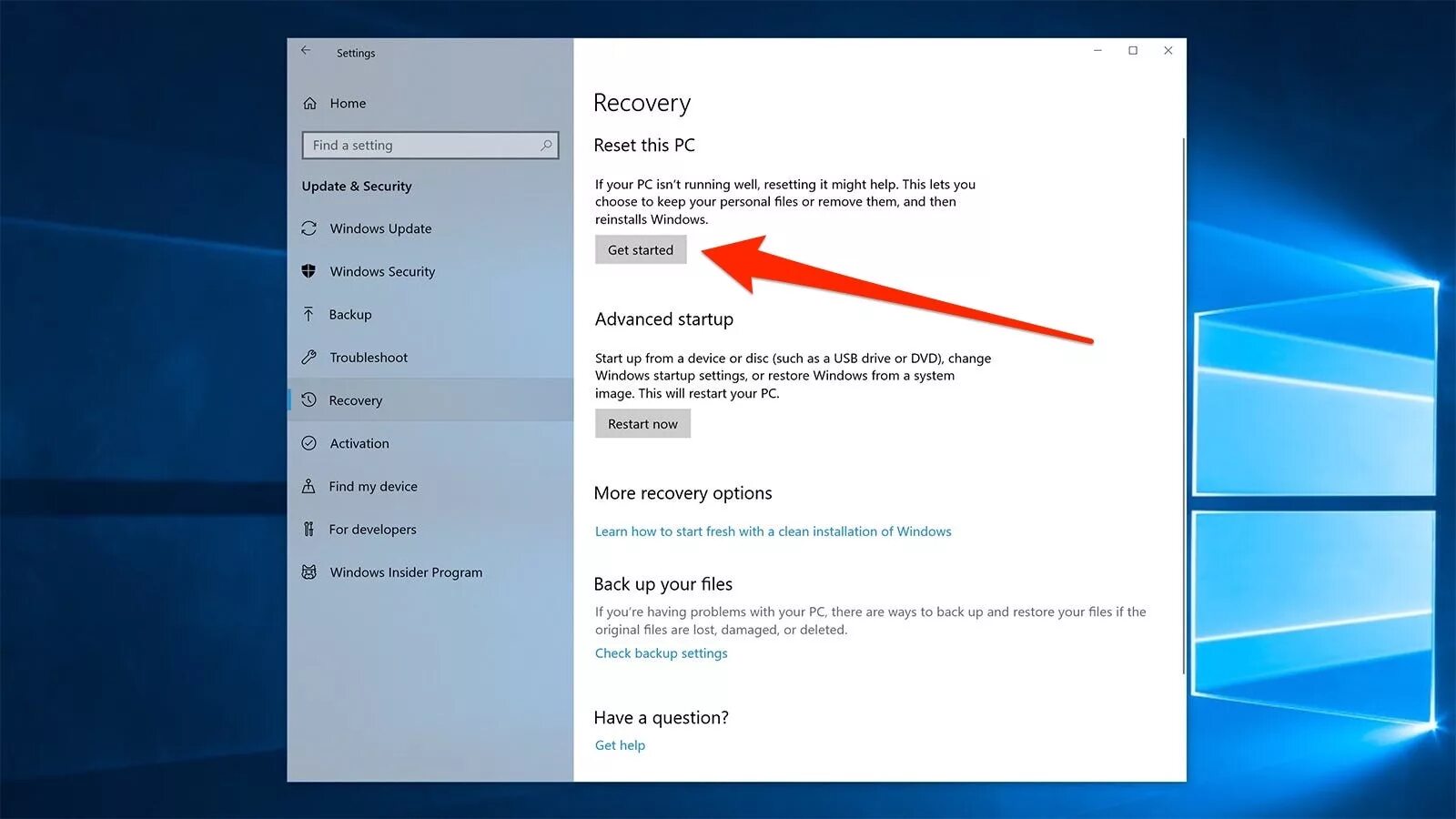Click the Have a question? heading
Screen dimensions: 1456x819
(x=662, y=718)
